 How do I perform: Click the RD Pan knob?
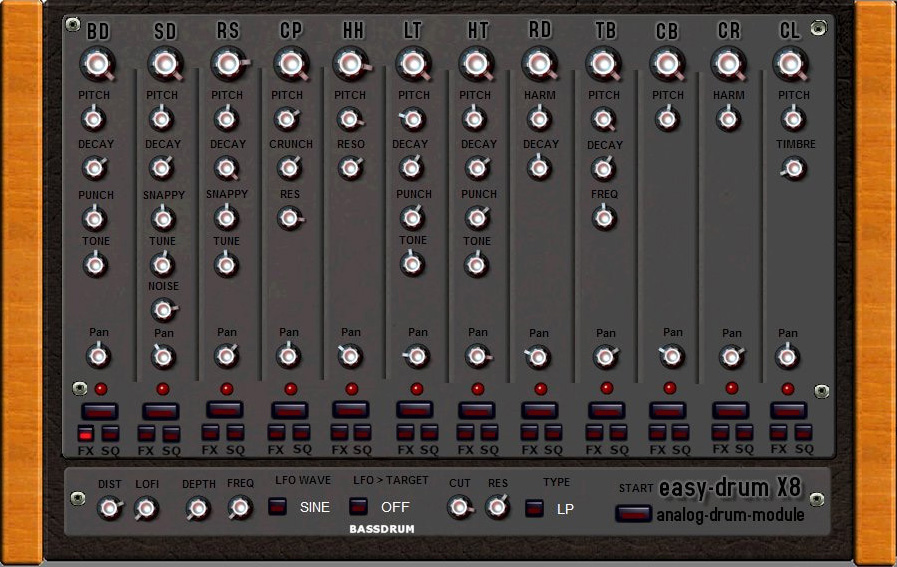(x=538, y=358)
